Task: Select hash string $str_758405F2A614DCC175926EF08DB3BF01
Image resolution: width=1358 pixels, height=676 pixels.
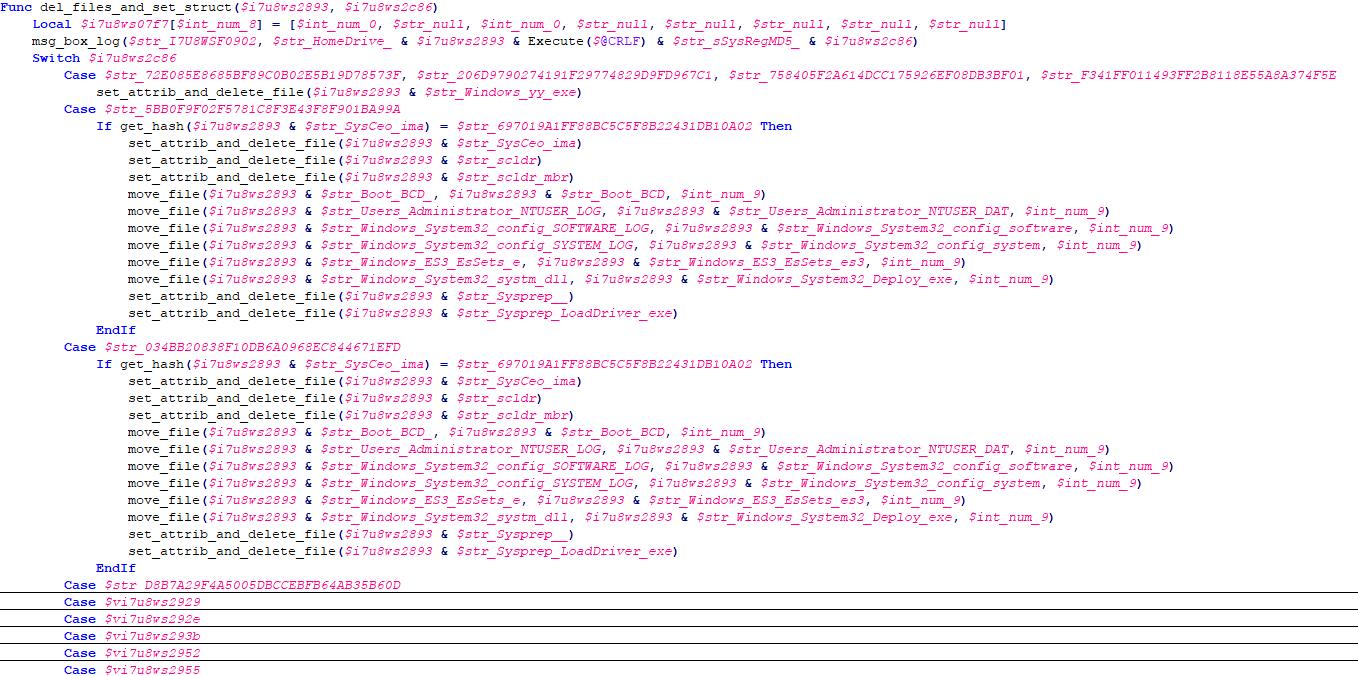Action: (x=876, y=75)
